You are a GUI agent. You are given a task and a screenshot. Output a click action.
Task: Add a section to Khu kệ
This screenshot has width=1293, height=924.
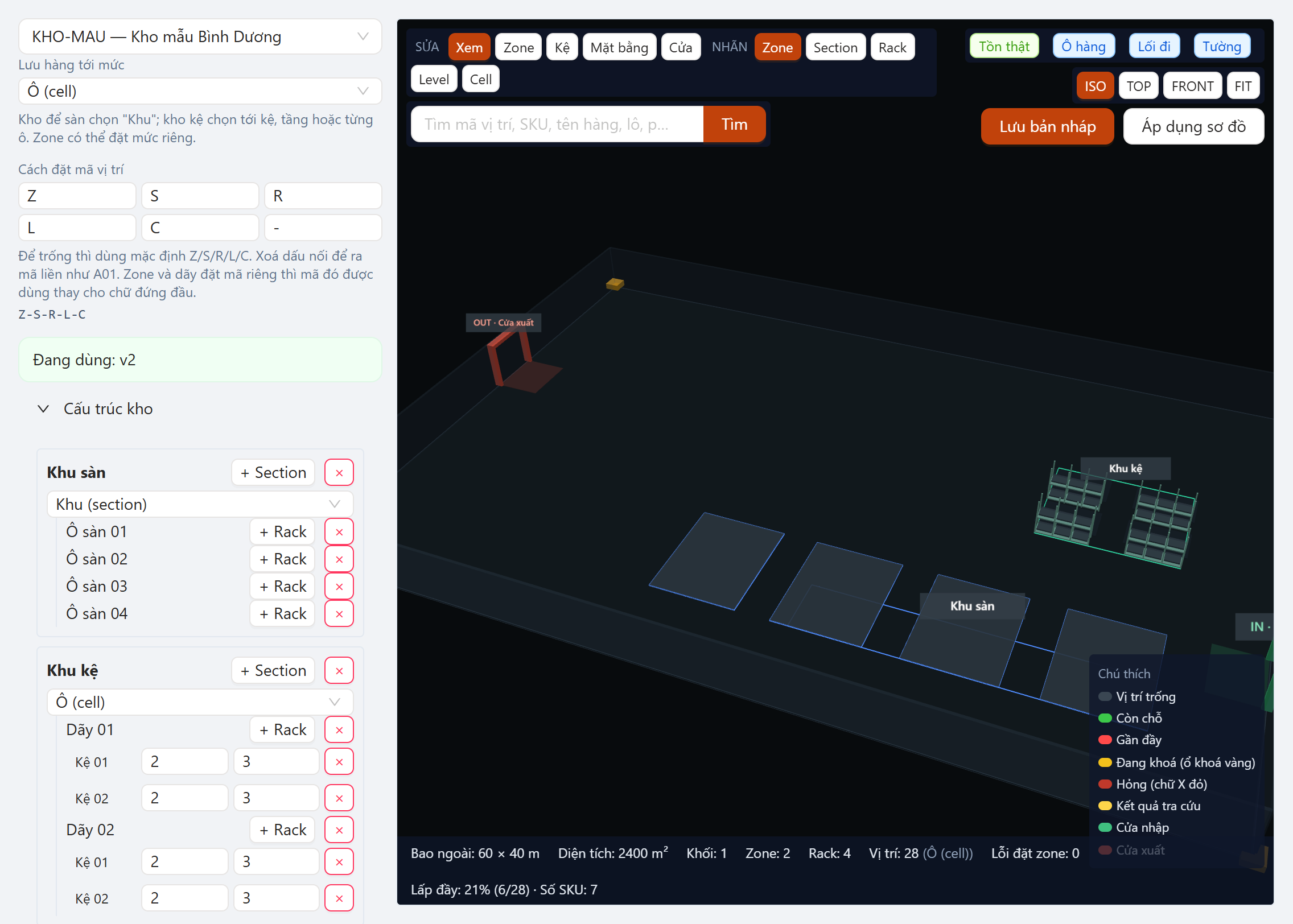pyautogui.click(x=273, y=671)
